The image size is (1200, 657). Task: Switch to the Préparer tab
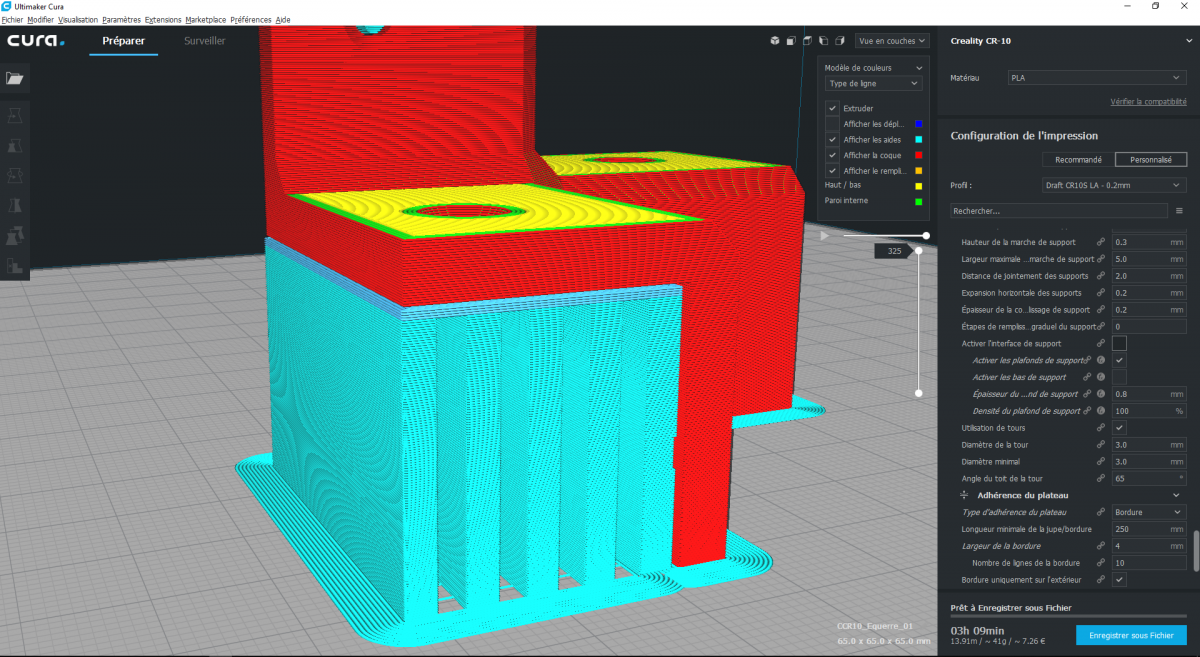coord(124,41)
